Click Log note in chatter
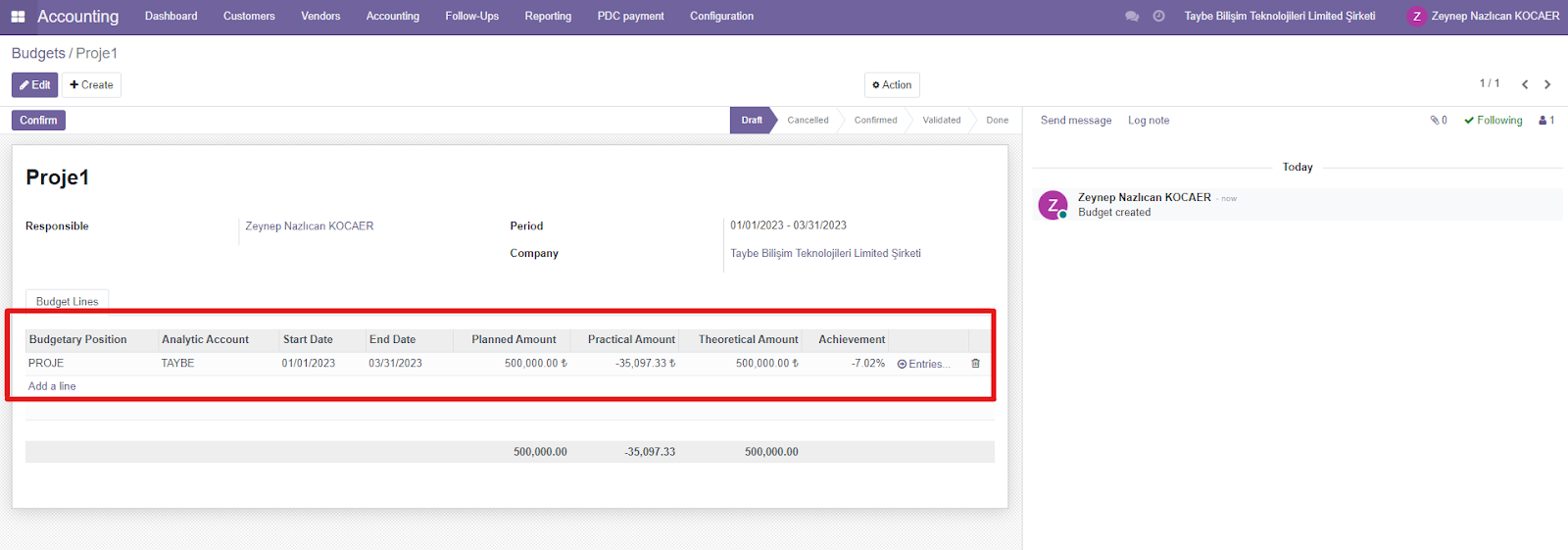The height and width of the screenshot is (550, 1568). 1149,121
